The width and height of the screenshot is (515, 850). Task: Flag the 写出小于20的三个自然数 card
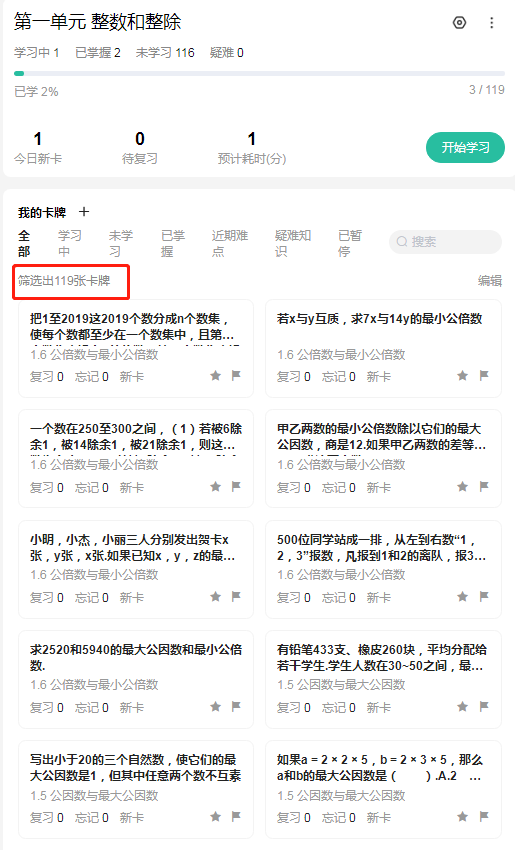[236, 816]
